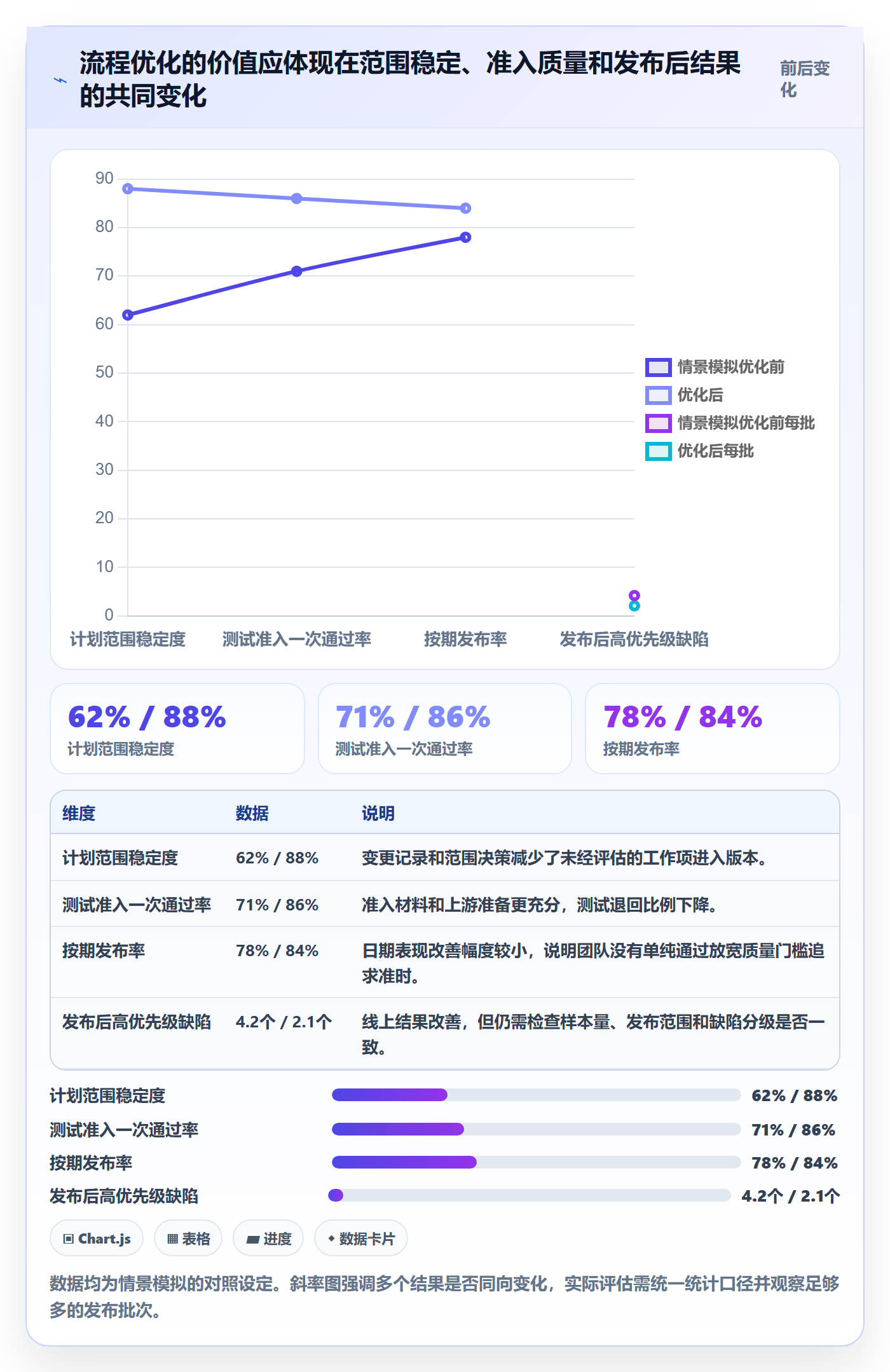Click the 按期发布率 table row name
The width and height of the screenshot is (890, 1372).
pyautogui.click(x=104, y=950)
